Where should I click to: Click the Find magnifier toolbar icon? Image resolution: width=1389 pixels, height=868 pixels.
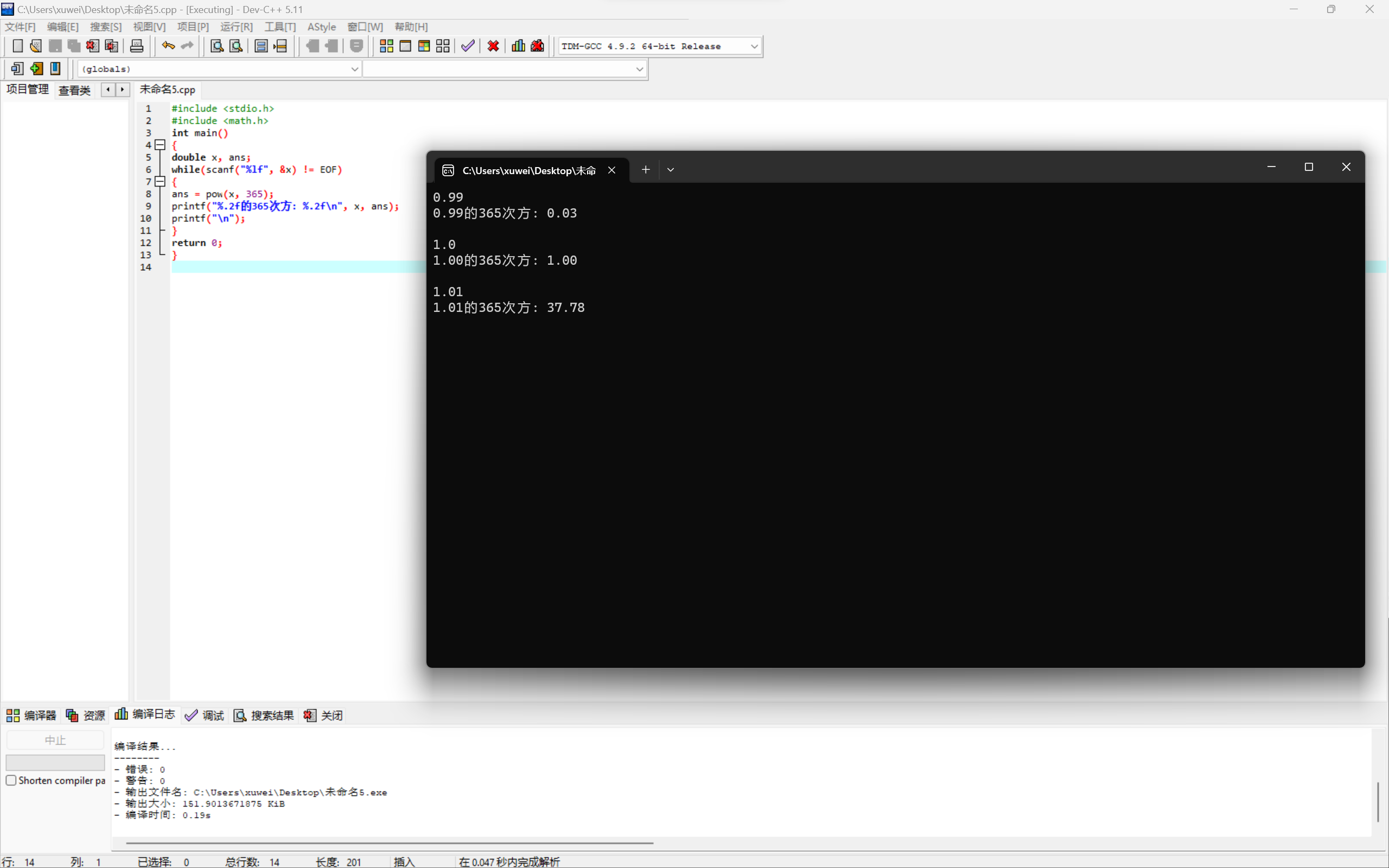(216, 46)
